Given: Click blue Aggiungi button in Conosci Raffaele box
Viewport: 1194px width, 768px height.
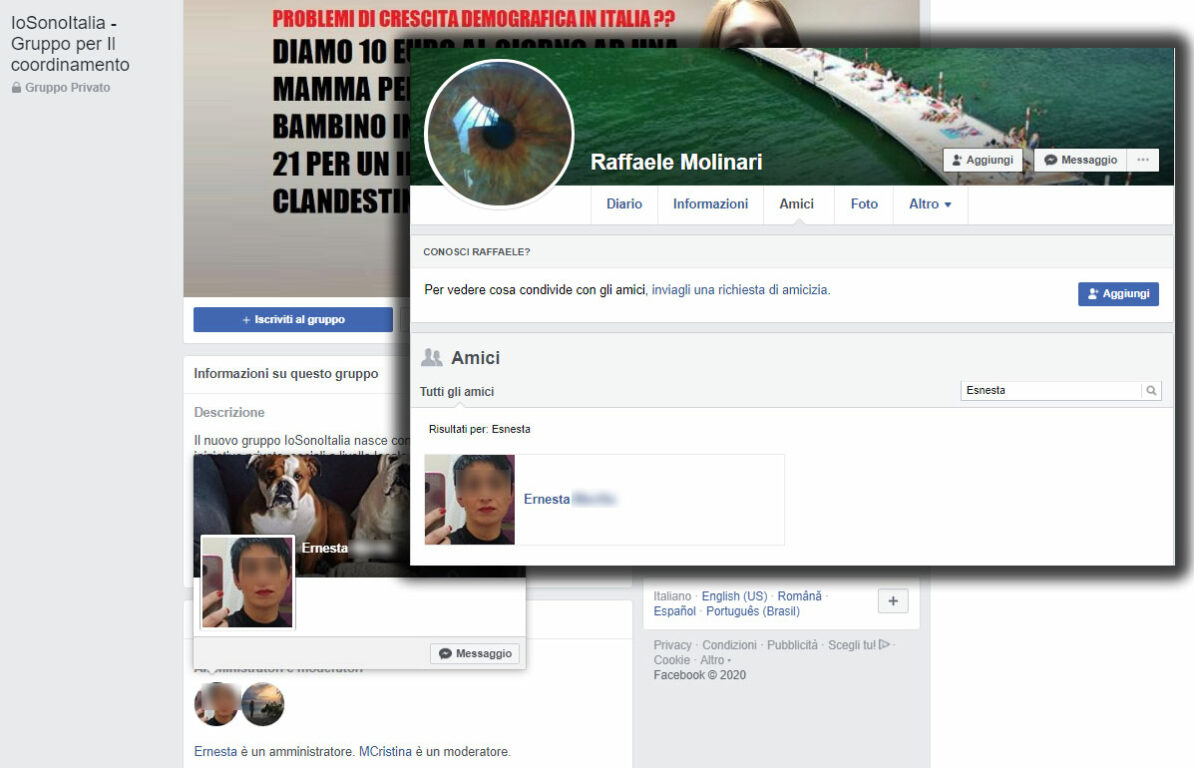Looking at the screenshot, I should click(1118, 294).
